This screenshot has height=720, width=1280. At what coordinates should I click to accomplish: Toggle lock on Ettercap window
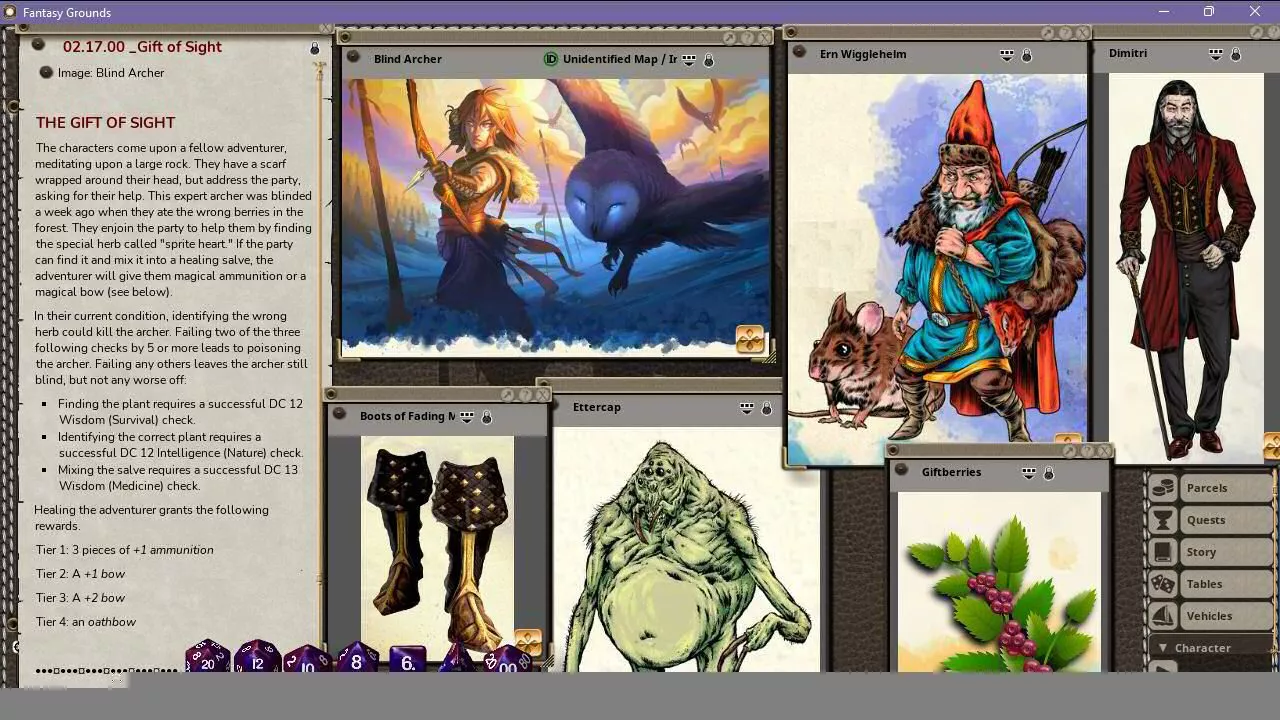click(766, 408)
